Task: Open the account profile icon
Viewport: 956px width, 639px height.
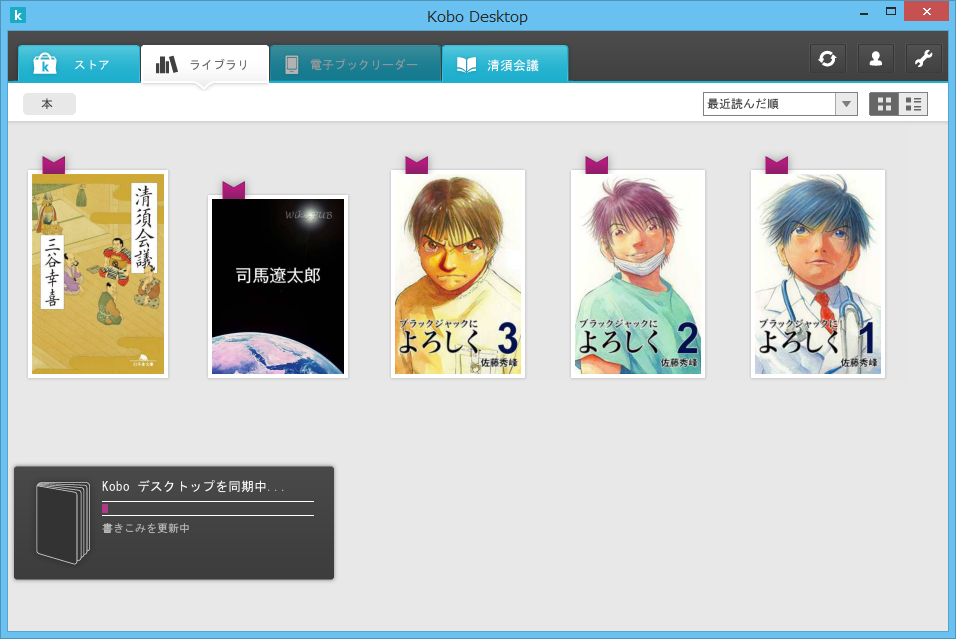Action: click(x=875, y=58)
